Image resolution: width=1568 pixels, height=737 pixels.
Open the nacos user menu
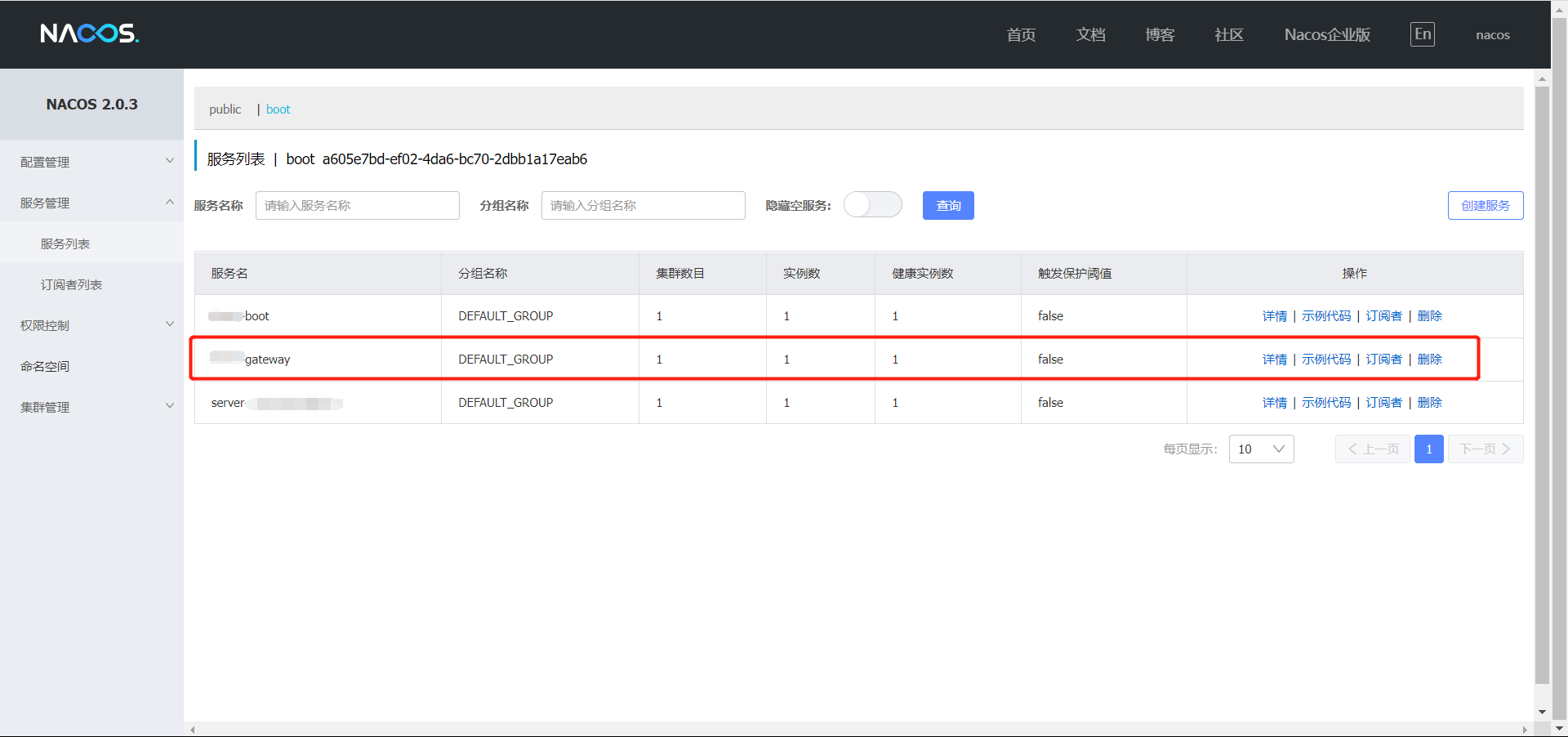[1493, 34]
